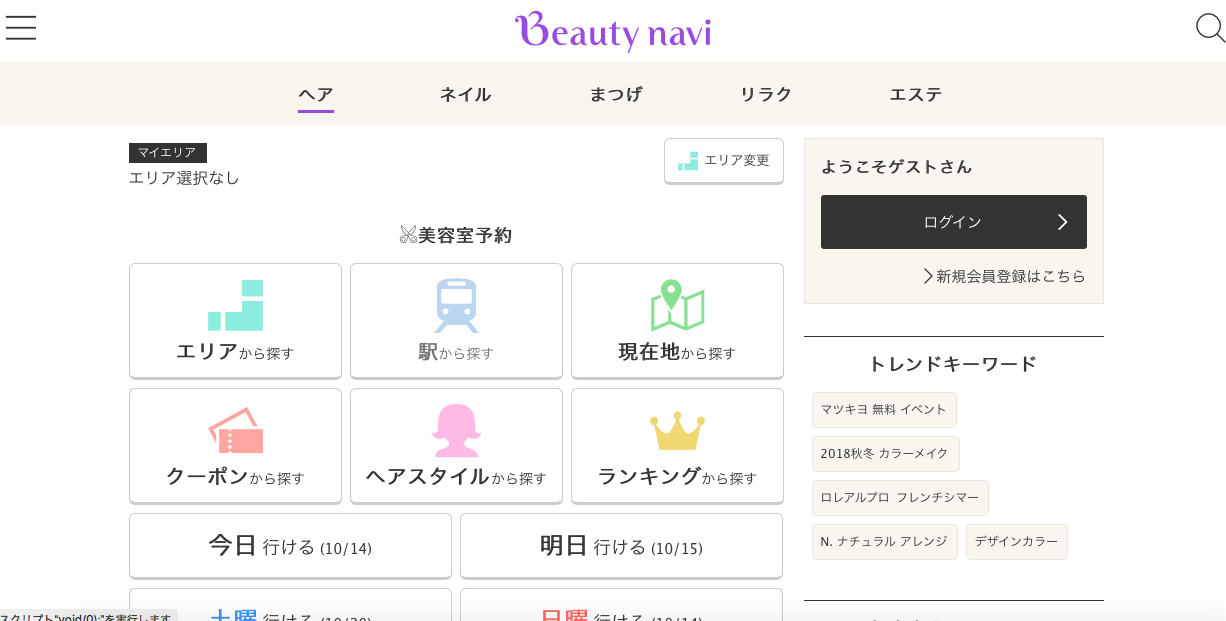Click the dark ログイン button
This screenshot has height=621, width=1226.
(953, 222)
